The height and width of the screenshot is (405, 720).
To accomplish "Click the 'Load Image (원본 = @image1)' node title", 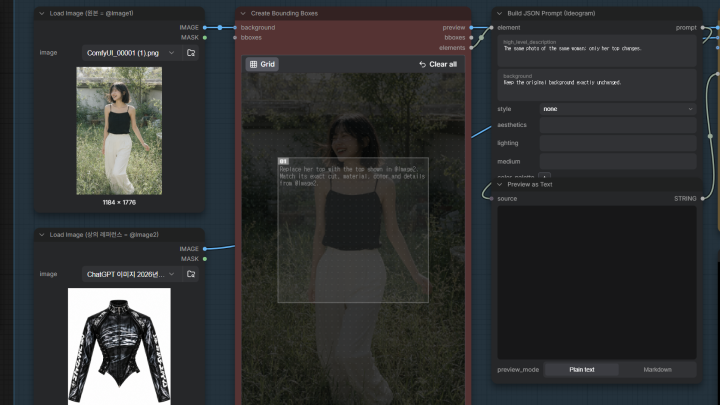I will (91, 14).
